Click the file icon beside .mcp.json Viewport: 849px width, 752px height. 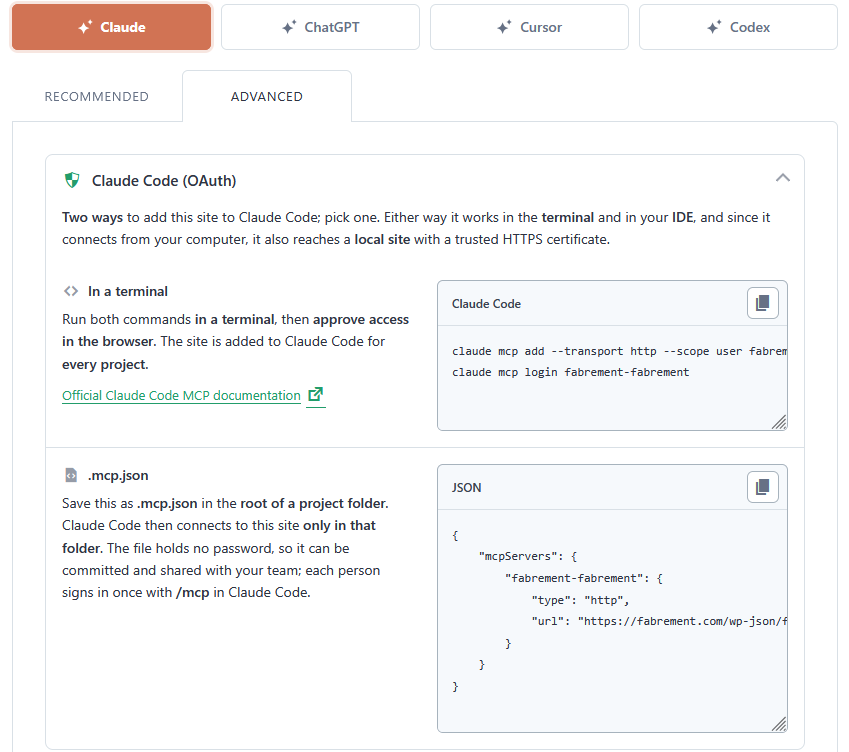(71, 475)
